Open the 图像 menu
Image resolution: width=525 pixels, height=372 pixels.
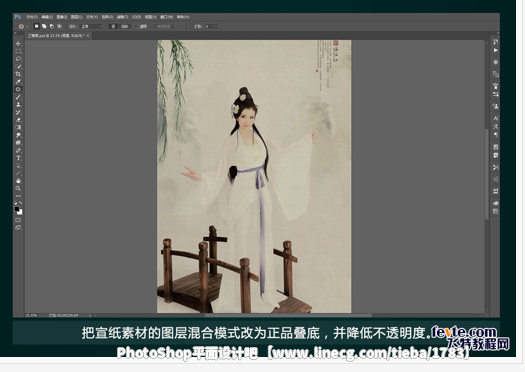click(x=62, y=17)
